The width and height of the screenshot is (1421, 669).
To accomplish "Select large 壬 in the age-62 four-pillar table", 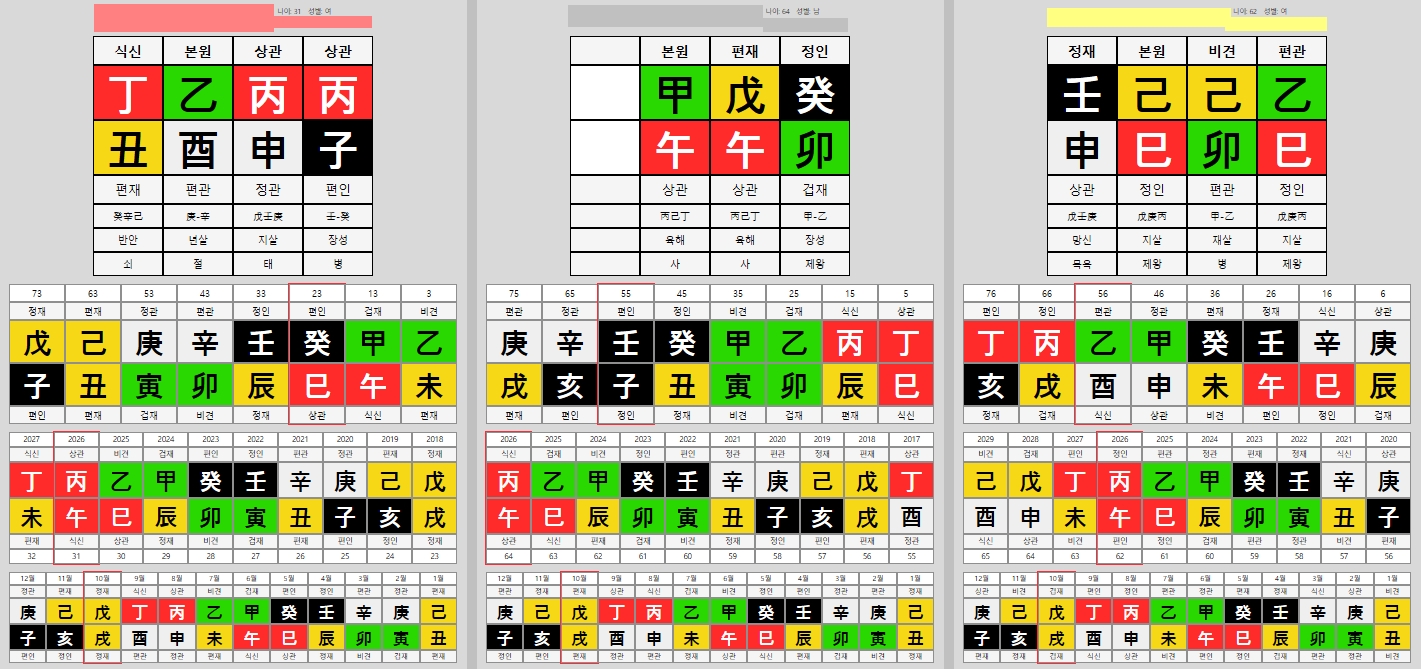I will [x=1082, y=93].
